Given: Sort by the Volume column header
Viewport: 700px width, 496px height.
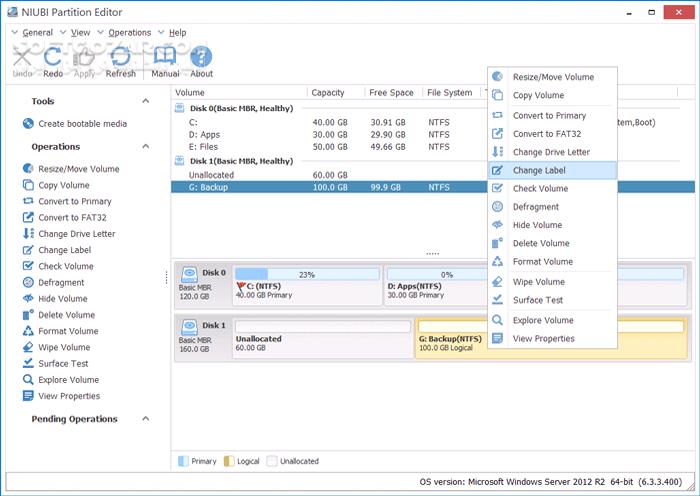Looking at the screenshot, I should [x=239, y=92].
